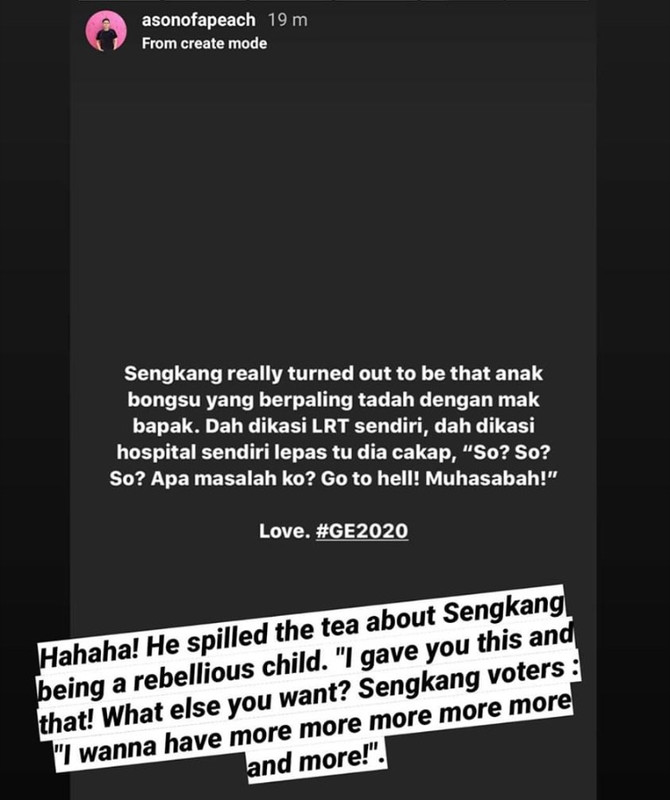
Task: Click the 19 m timestamp
Action: [x=288, y=20]
